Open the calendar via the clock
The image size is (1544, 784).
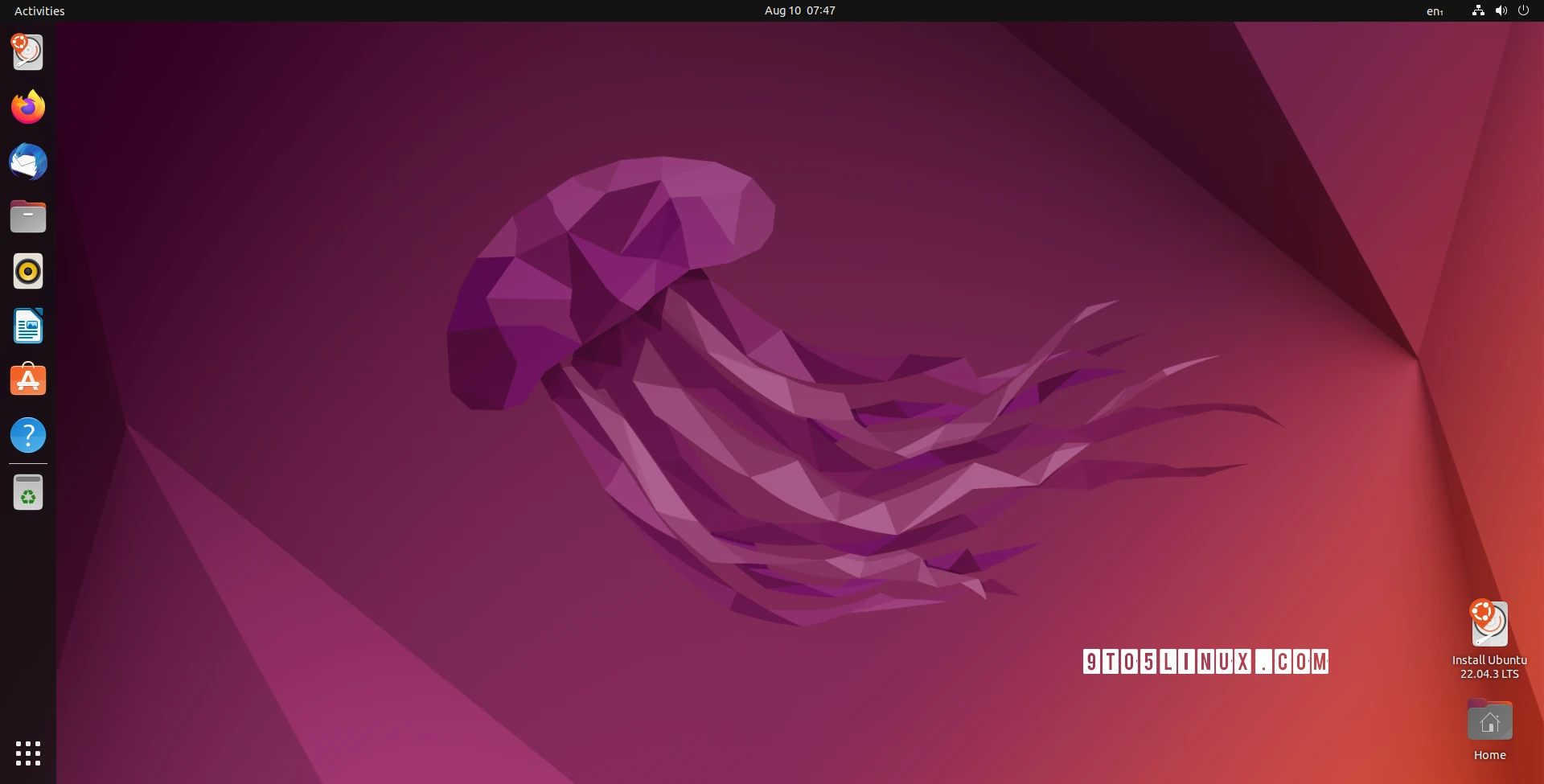(799, 10)
